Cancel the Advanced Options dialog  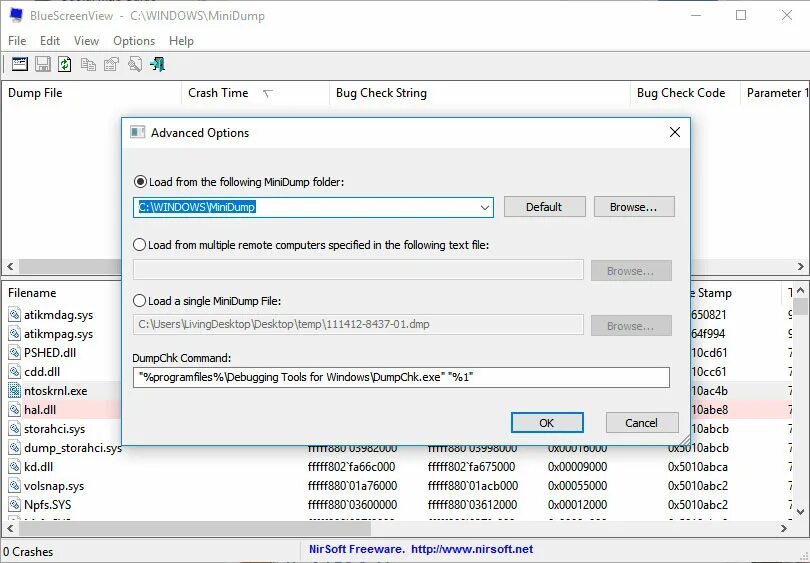tap(642, 423)
